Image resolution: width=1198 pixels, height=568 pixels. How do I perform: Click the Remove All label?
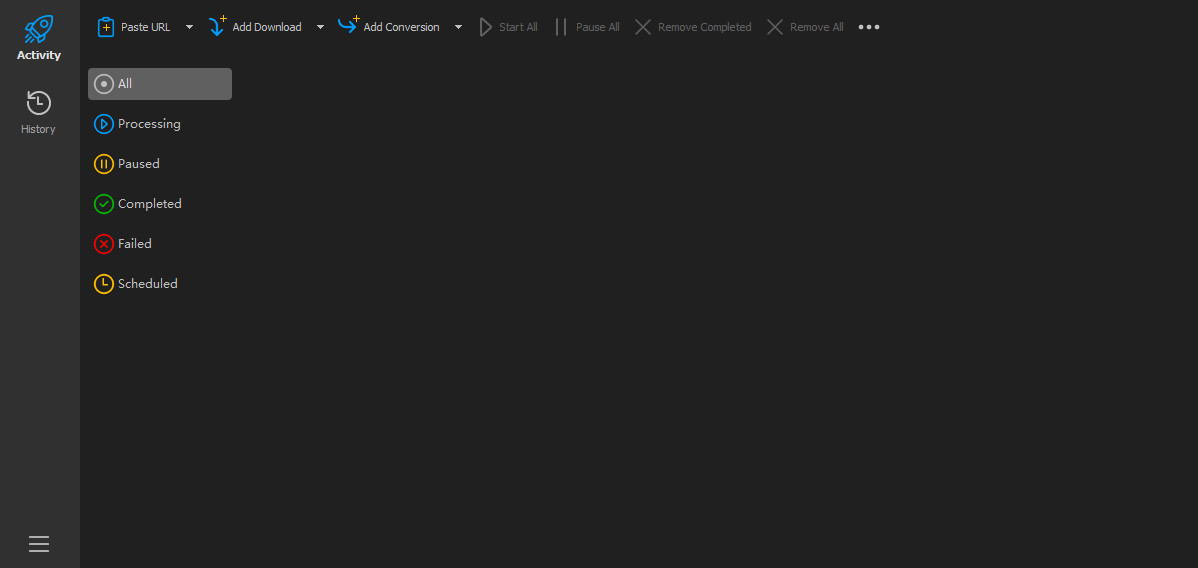(817, 27)
